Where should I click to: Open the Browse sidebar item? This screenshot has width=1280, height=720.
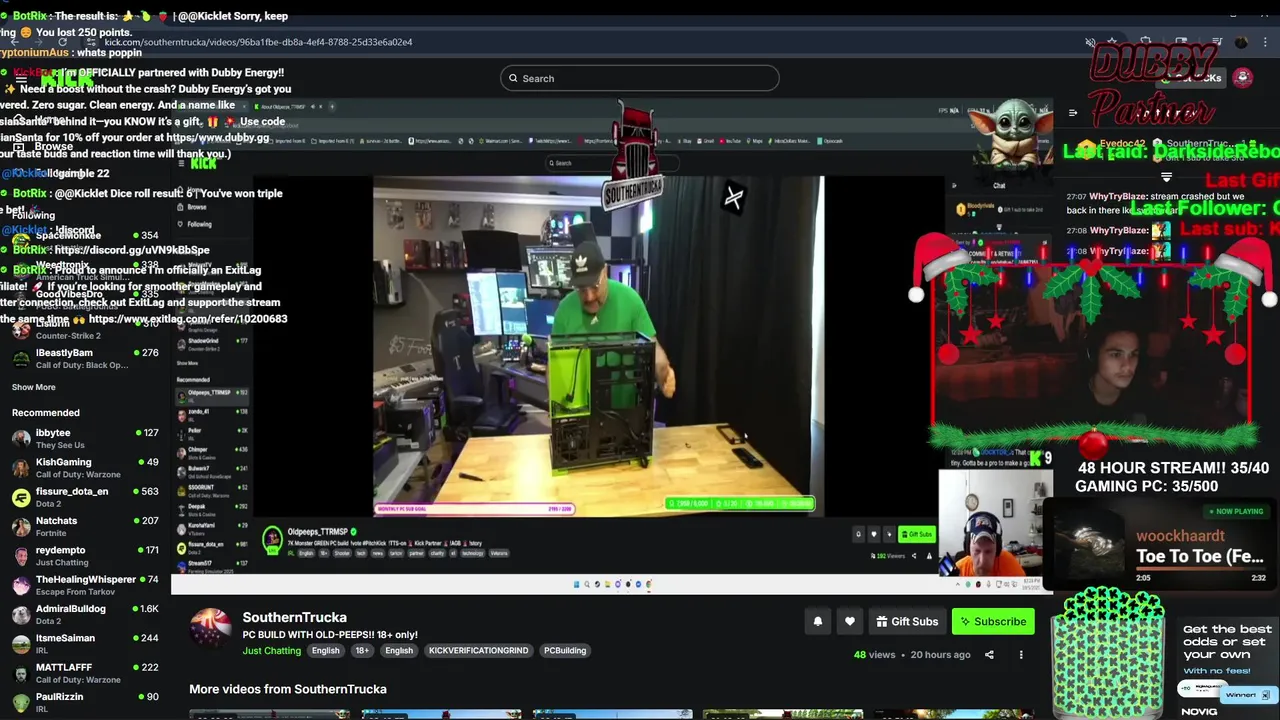click(x=53, y=146)
